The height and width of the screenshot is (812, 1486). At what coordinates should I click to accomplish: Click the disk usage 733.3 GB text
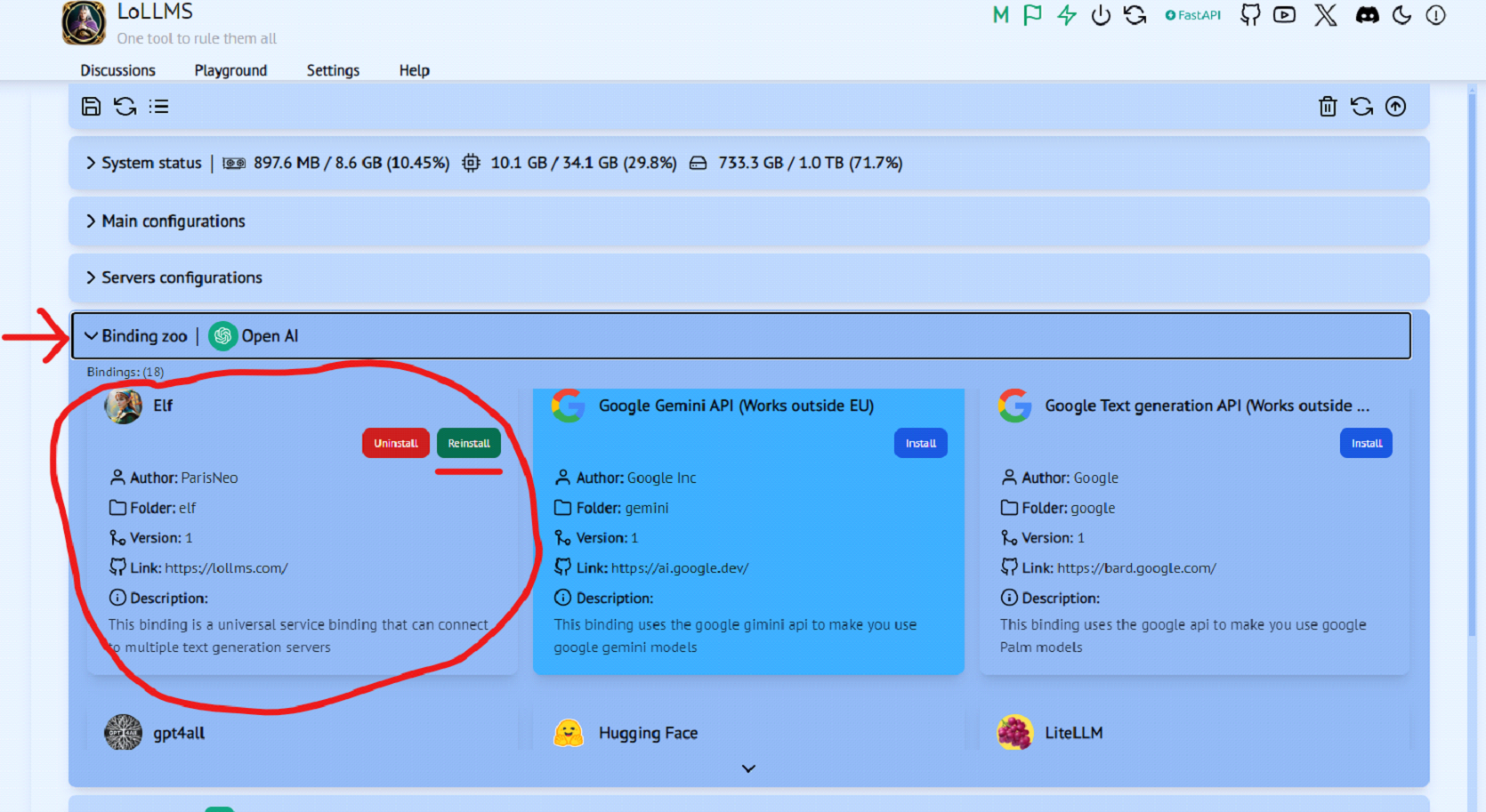pos(811,163)
